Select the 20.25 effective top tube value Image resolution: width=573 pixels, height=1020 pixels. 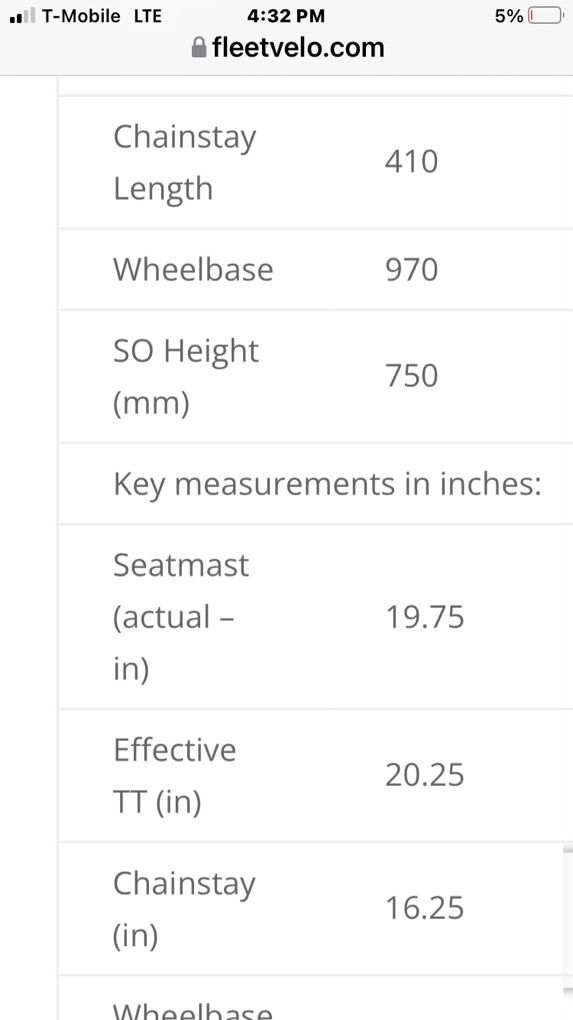click(x=425, y=775)
